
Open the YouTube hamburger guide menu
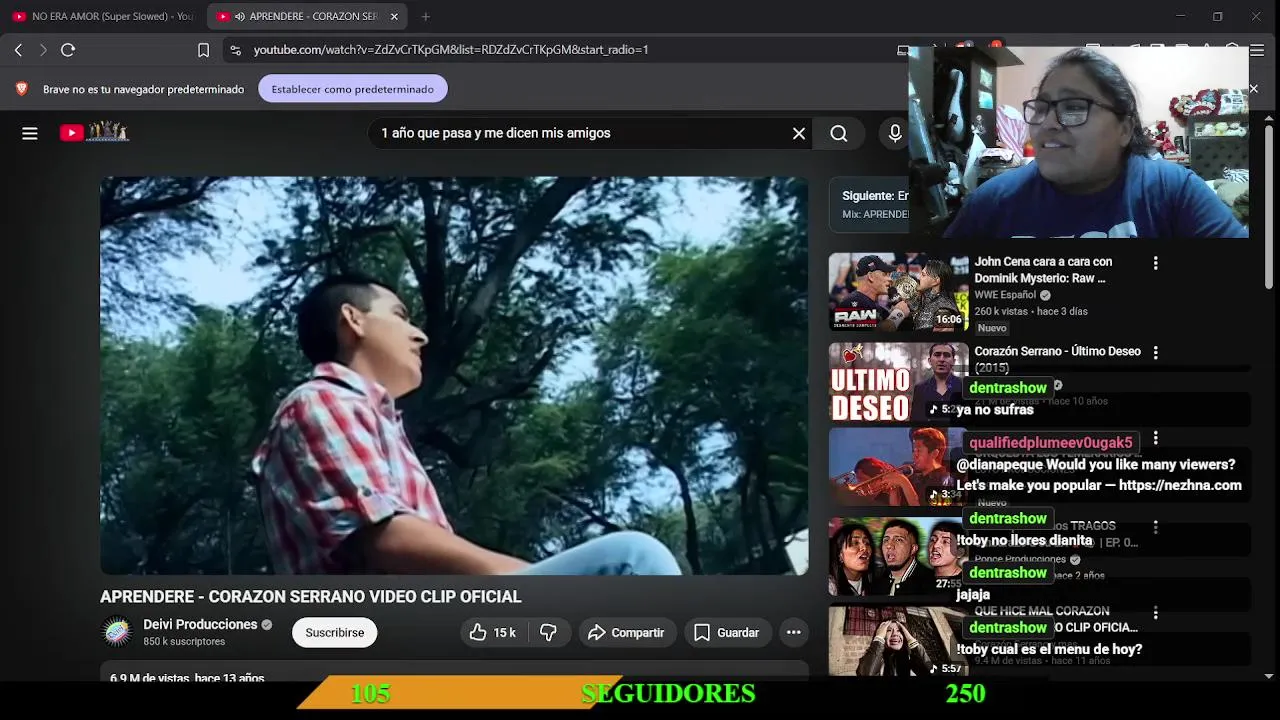[30, 133]
